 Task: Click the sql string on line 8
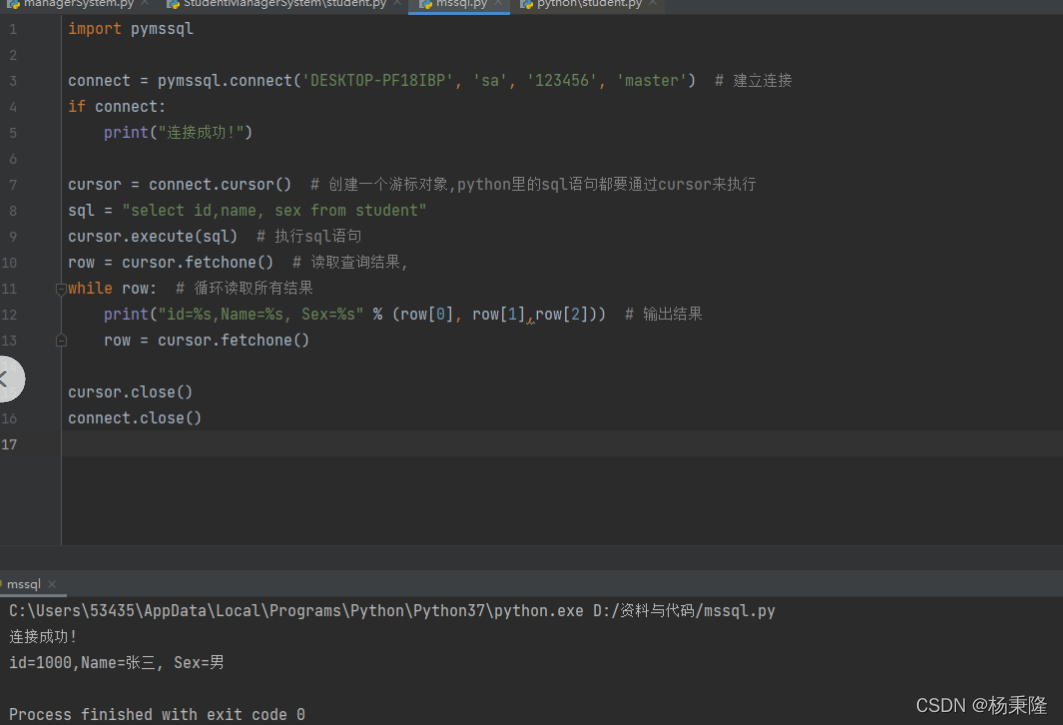click(274, 211)
